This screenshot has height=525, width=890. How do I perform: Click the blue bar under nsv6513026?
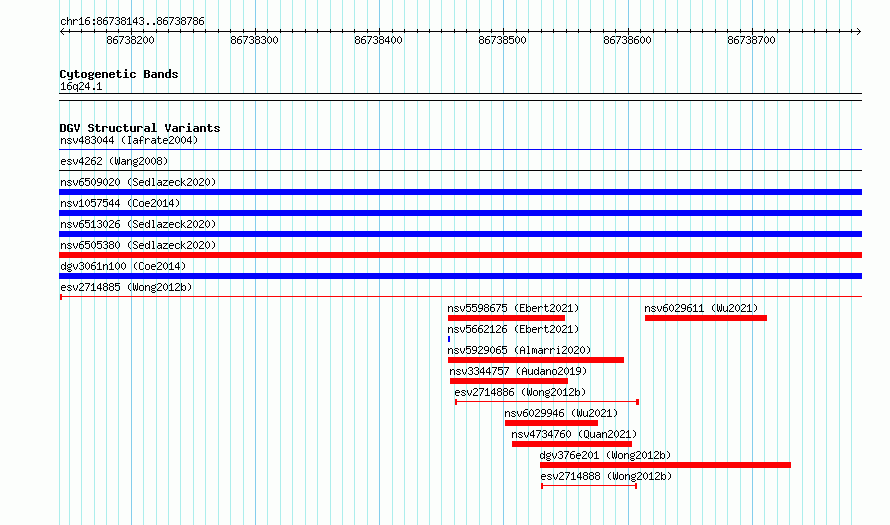[460, 234]
